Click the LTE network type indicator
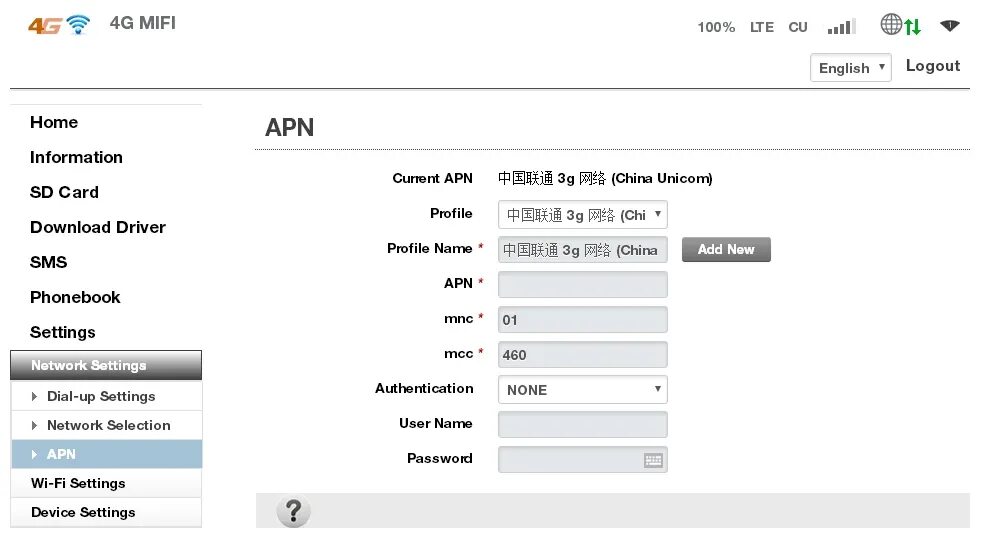Screen dimensions: 999x555 pyautogui.click(x=761, y=27)
